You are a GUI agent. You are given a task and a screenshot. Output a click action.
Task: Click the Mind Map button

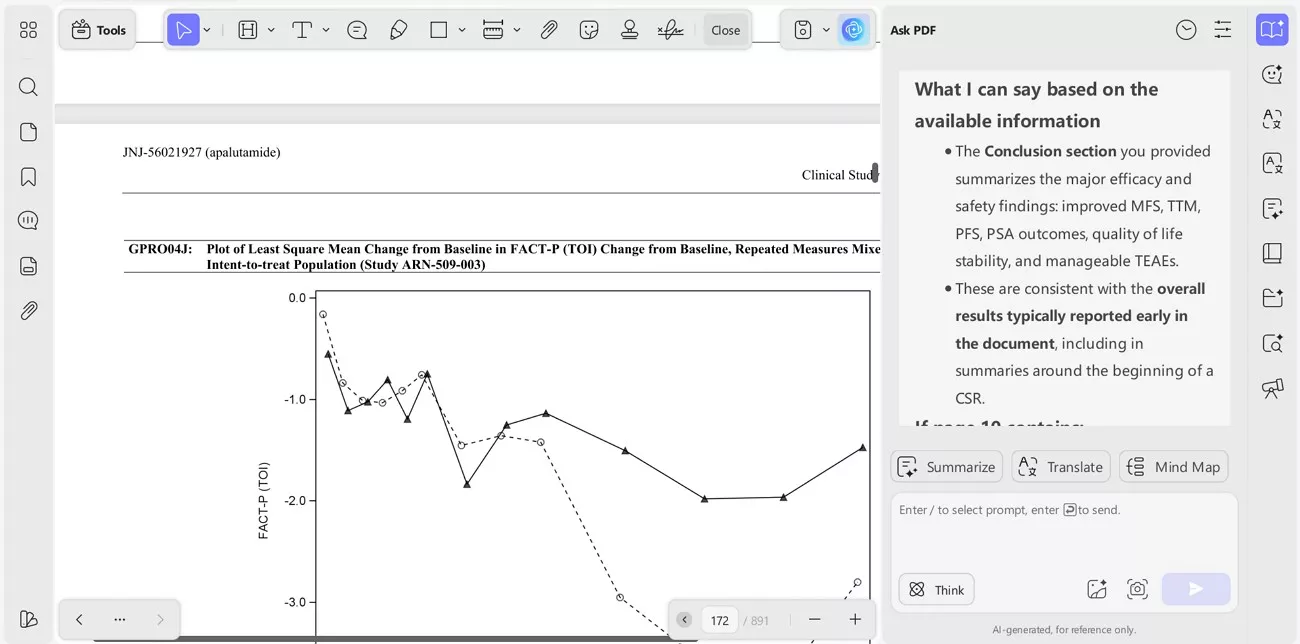point(1173,466)
